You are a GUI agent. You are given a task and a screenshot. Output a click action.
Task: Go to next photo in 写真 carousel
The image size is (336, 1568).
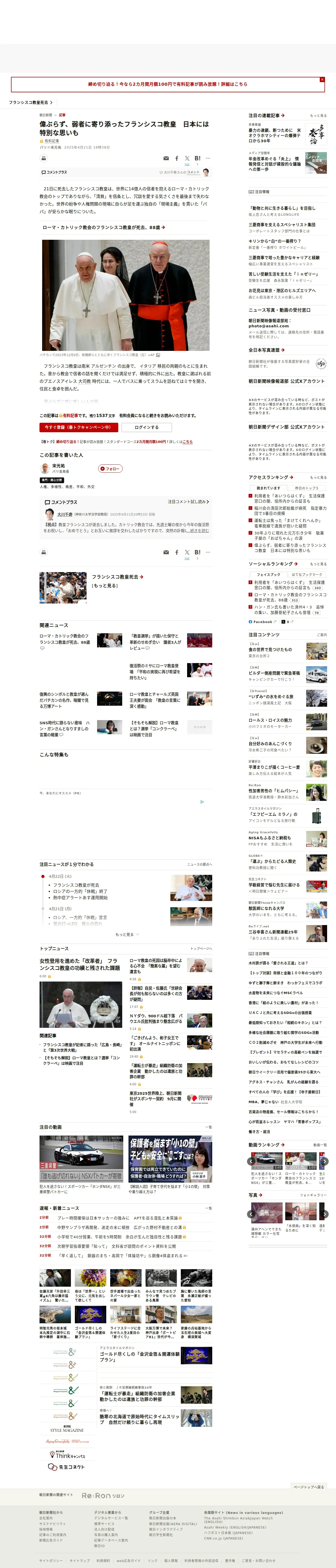pyautogui.click(x=324, y=1214)
